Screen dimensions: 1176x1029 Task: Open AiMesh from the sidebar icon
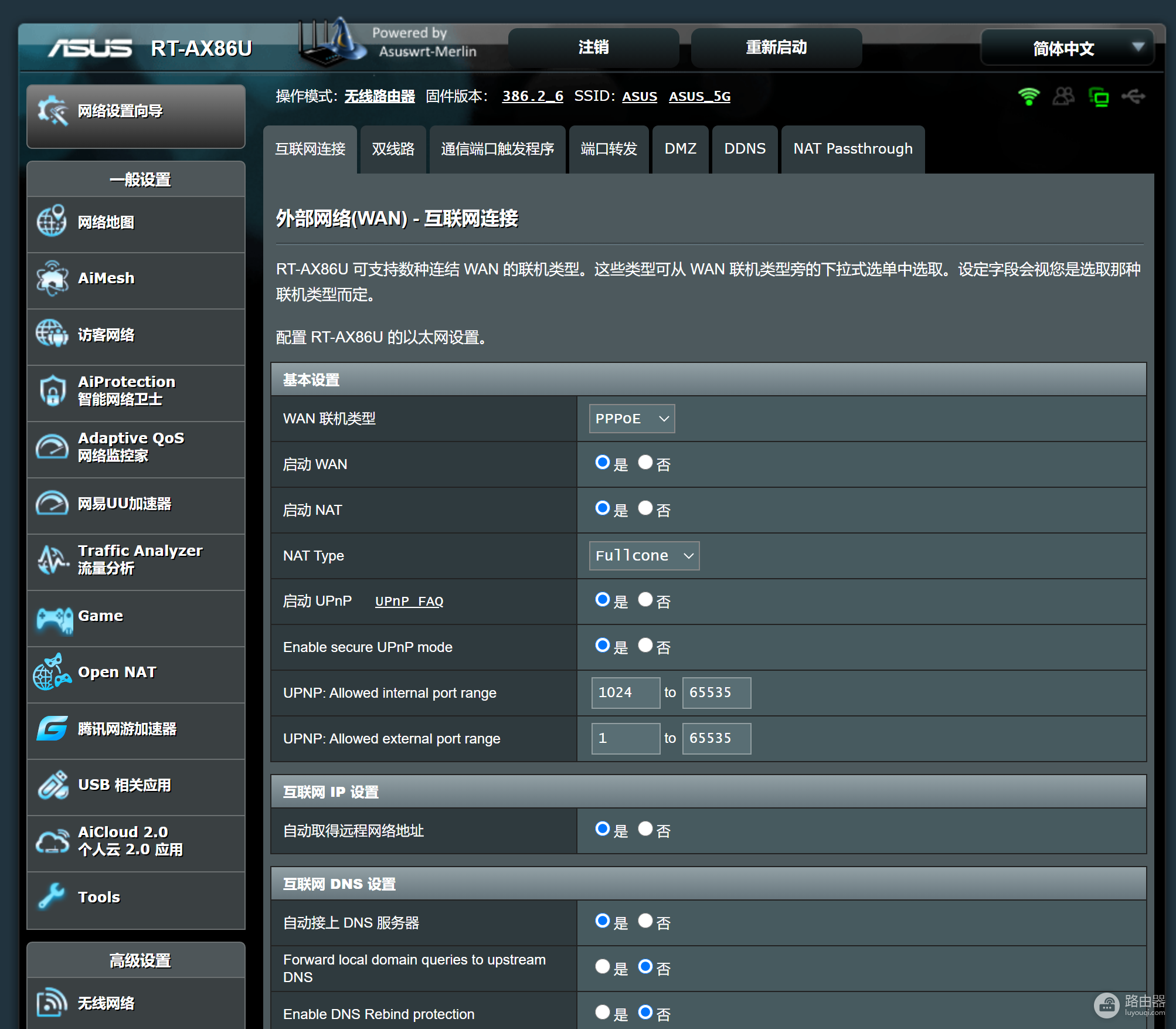pos(52,279)
